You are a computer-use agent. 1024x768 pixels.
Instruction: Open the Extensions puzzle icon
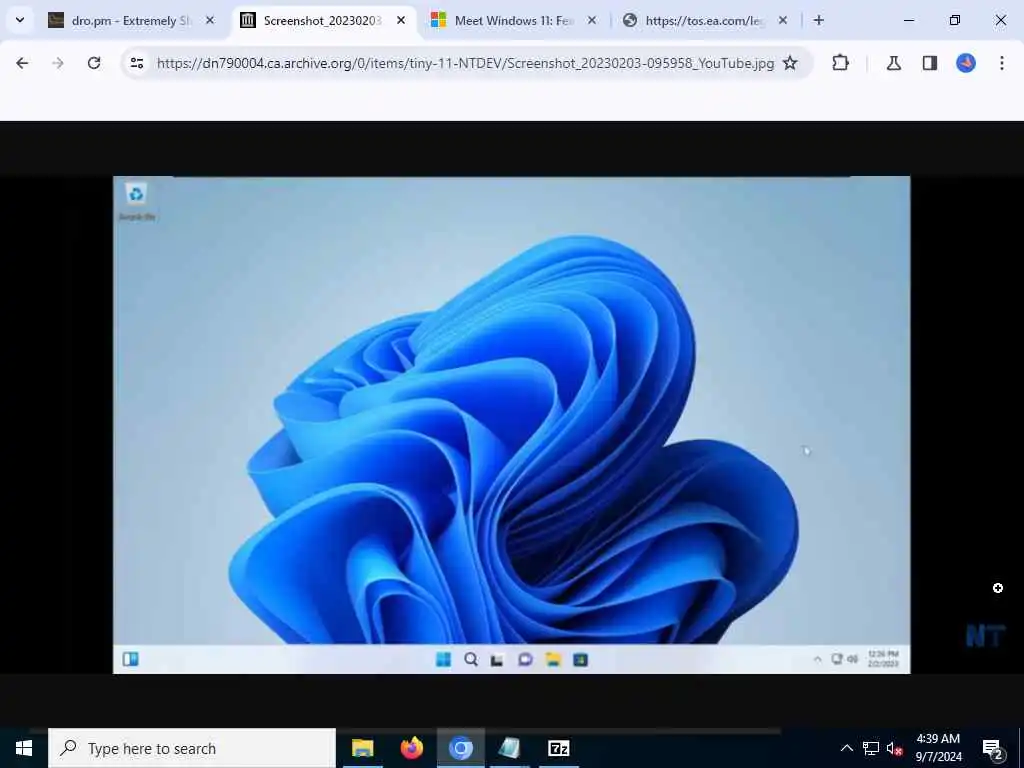840,63
